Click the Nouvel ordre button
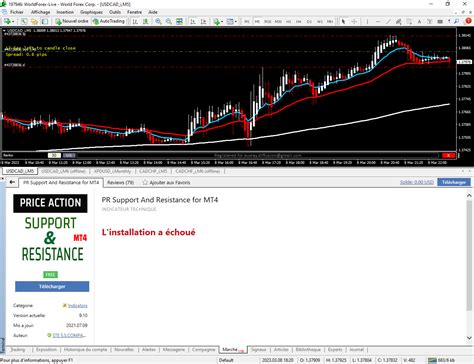Image resolution: width=474 pixels, height=364 pixels. coord(72,21)
